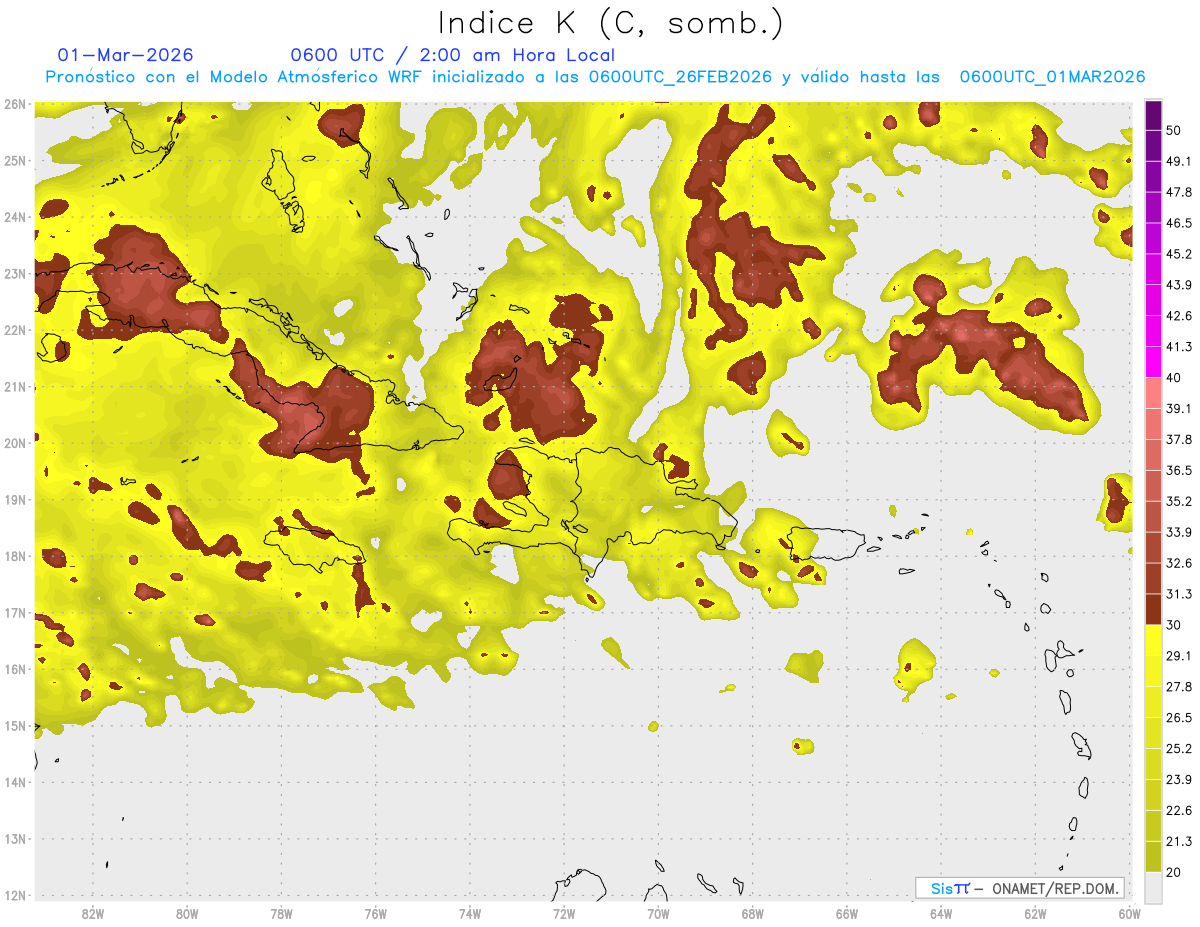Viewport: 1200px width, 927px height.
Task: Click the colorbar label '27.8'
Action: point(1178,687)
